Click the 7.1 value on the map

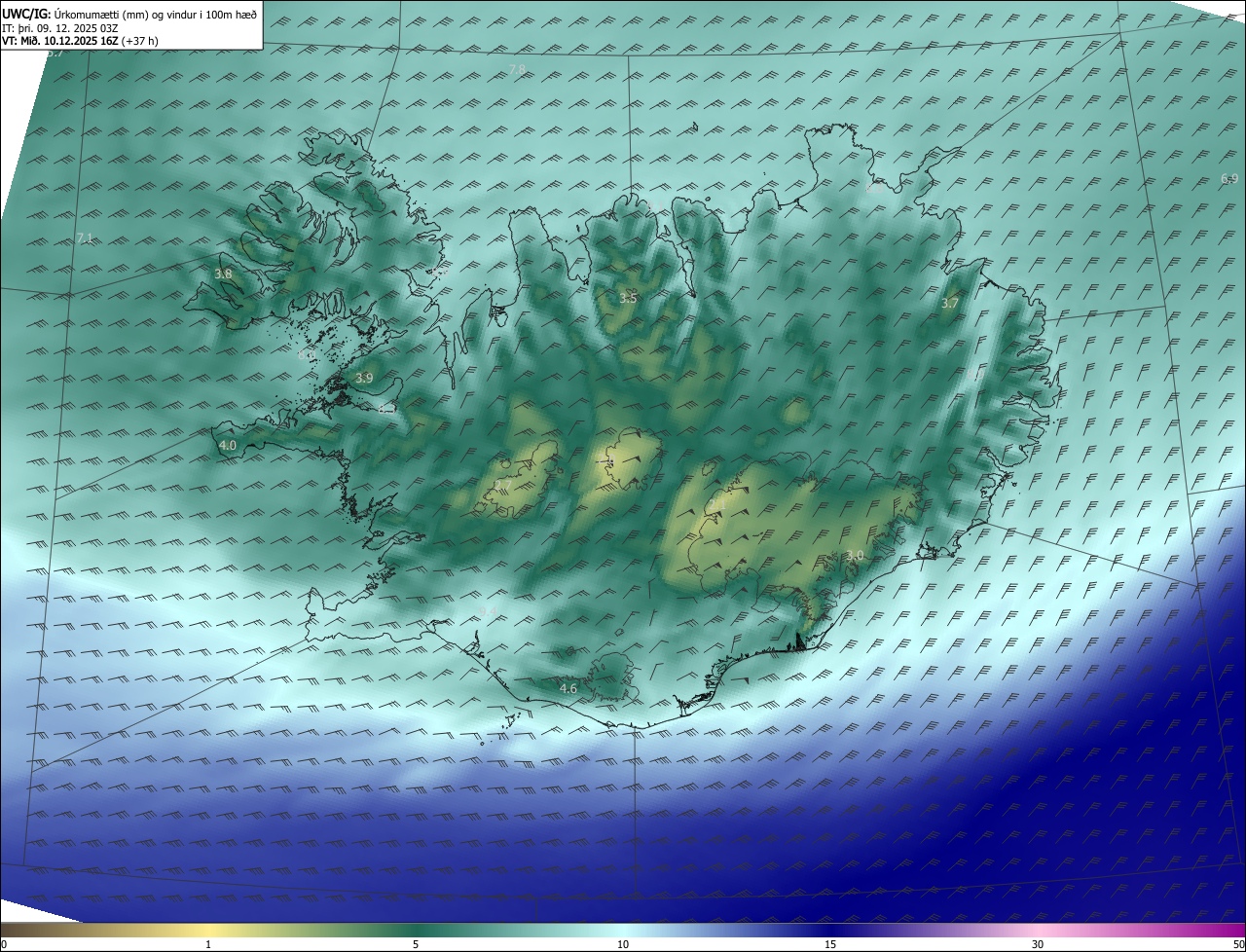pos(85,238)
